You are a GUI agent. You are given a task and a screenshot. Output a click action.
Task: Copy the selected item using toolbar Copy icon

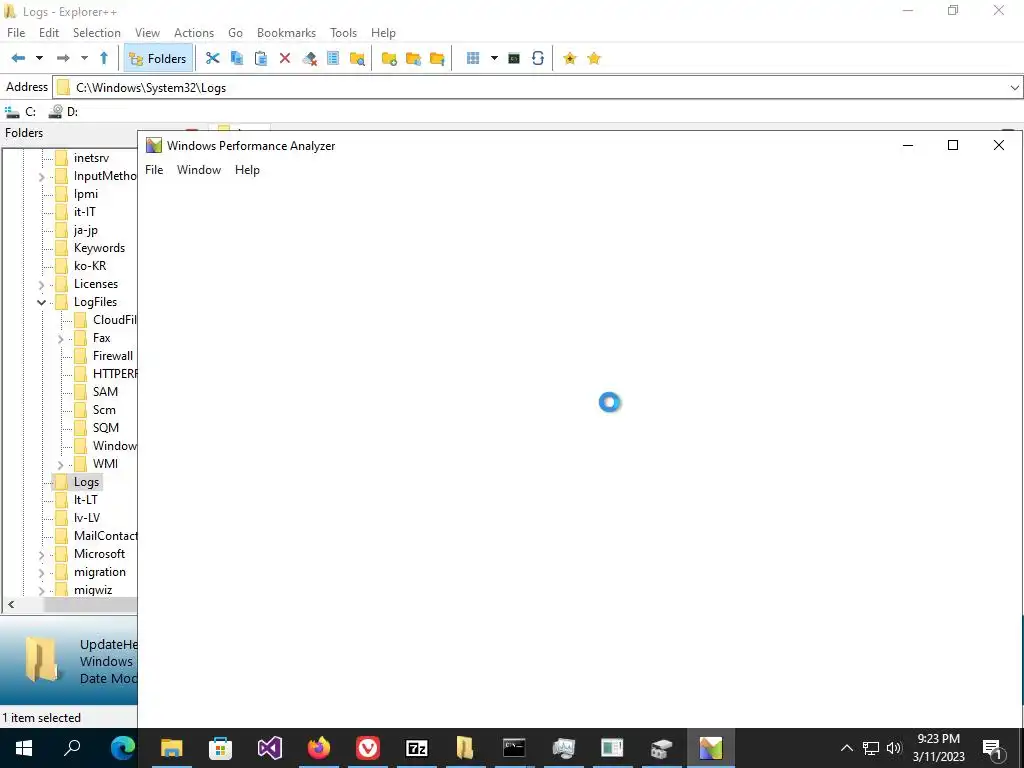point(236,59)
